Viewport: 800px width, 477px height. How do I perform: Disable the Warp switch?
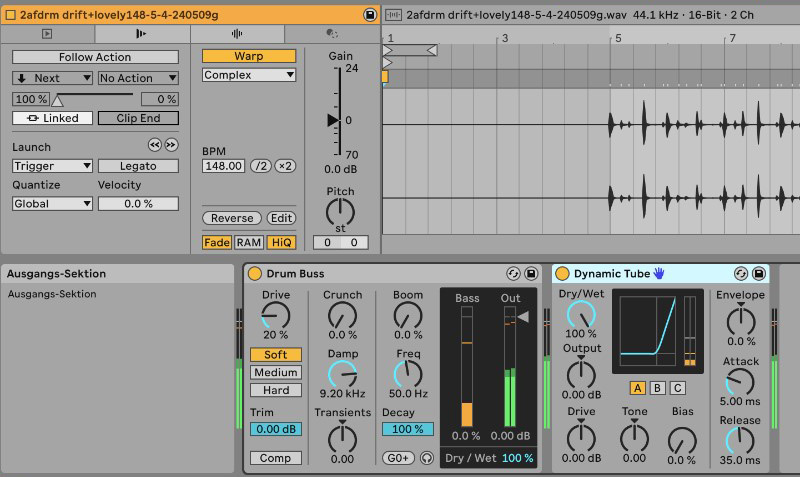click(249, 56)
